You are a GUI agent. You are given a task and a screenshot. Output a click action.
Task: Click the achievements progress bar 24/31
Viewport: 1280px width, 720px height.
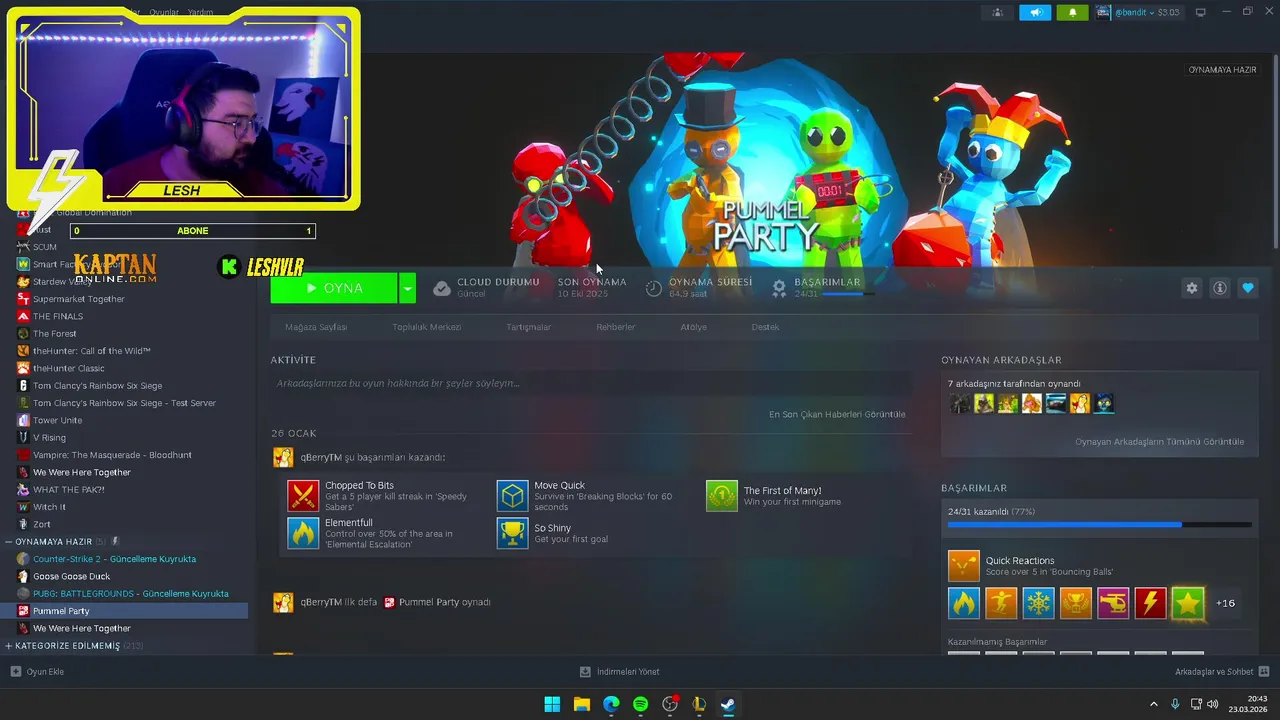click(x=1099, y=524)
